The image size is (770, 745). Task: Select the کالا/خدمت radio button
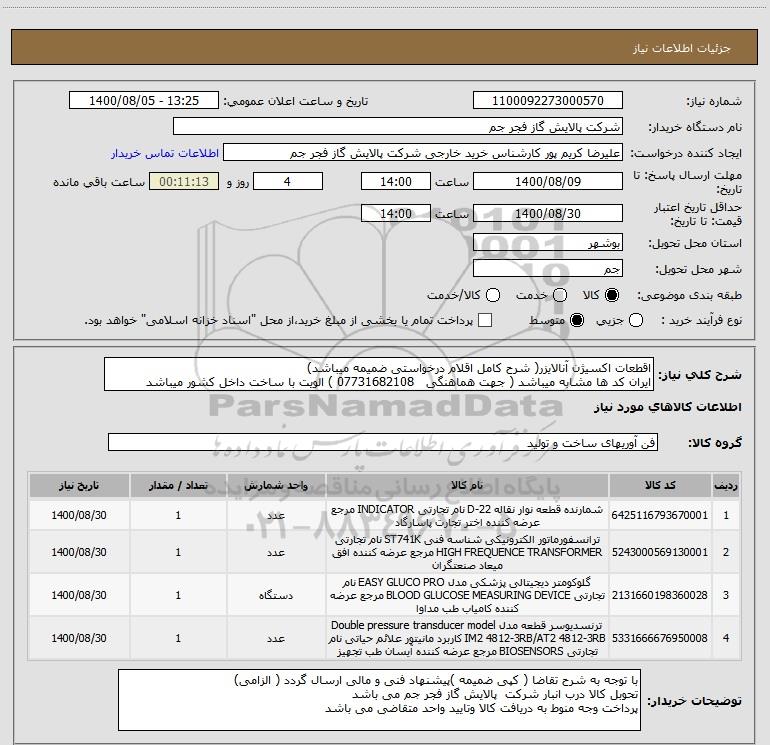[493, 295]
